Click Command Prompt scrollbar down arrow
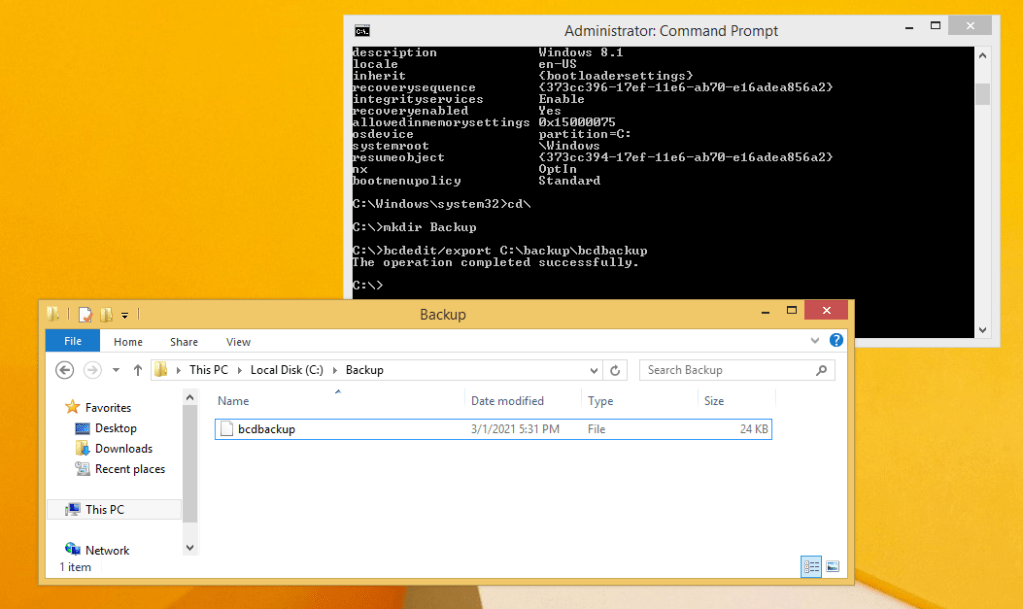The height and width of the screenshot is (609, 1023). 983,330
